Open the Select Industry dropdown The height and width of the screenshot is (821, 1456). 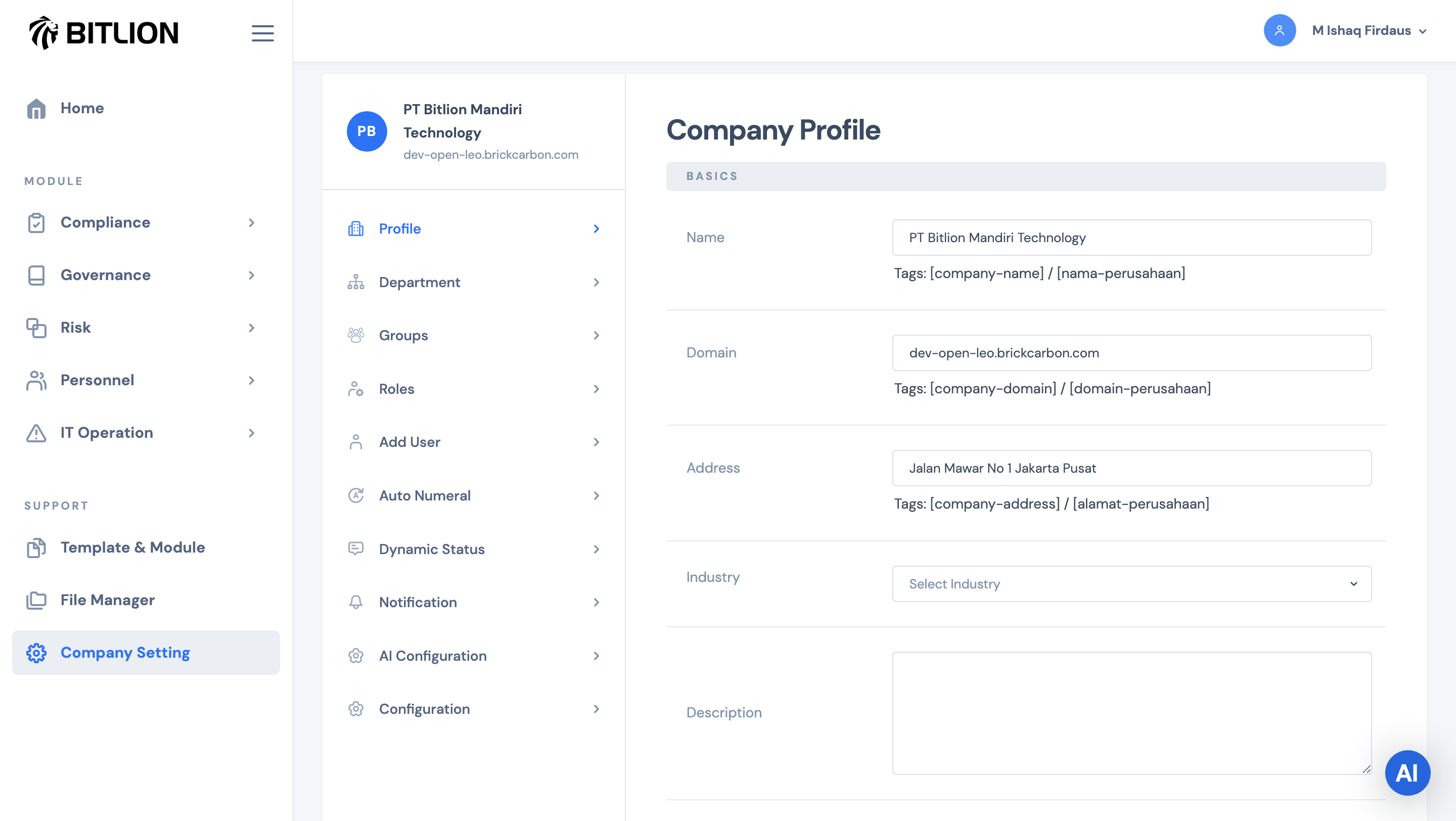pyautogui.click(x=1131, y=584)
